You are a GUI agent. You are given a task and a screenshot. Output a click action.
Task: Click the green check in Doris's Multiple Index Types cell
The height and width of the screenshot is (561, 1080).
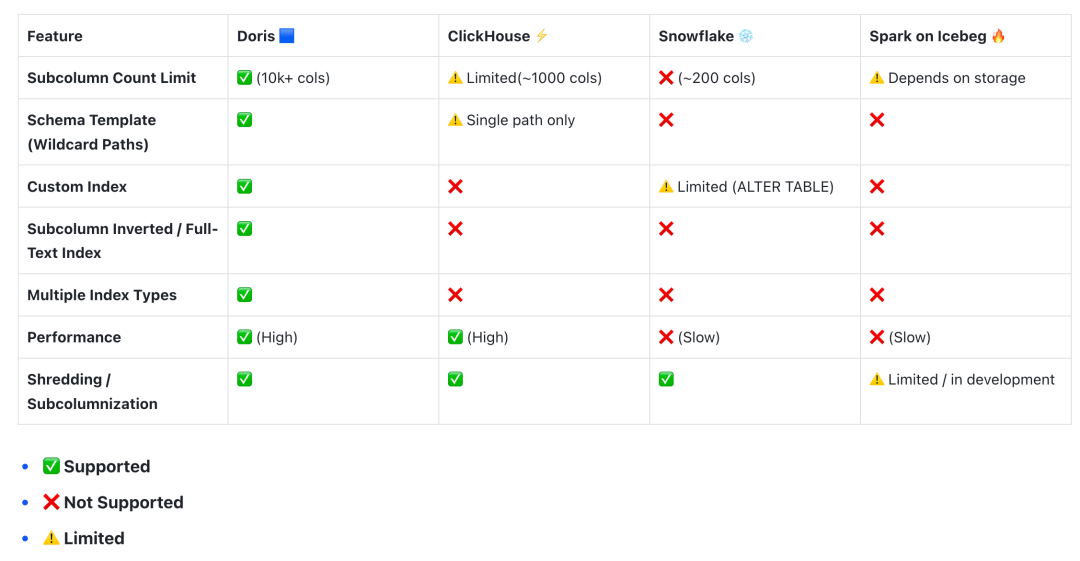pyautogui.click(x=244, y=295)
